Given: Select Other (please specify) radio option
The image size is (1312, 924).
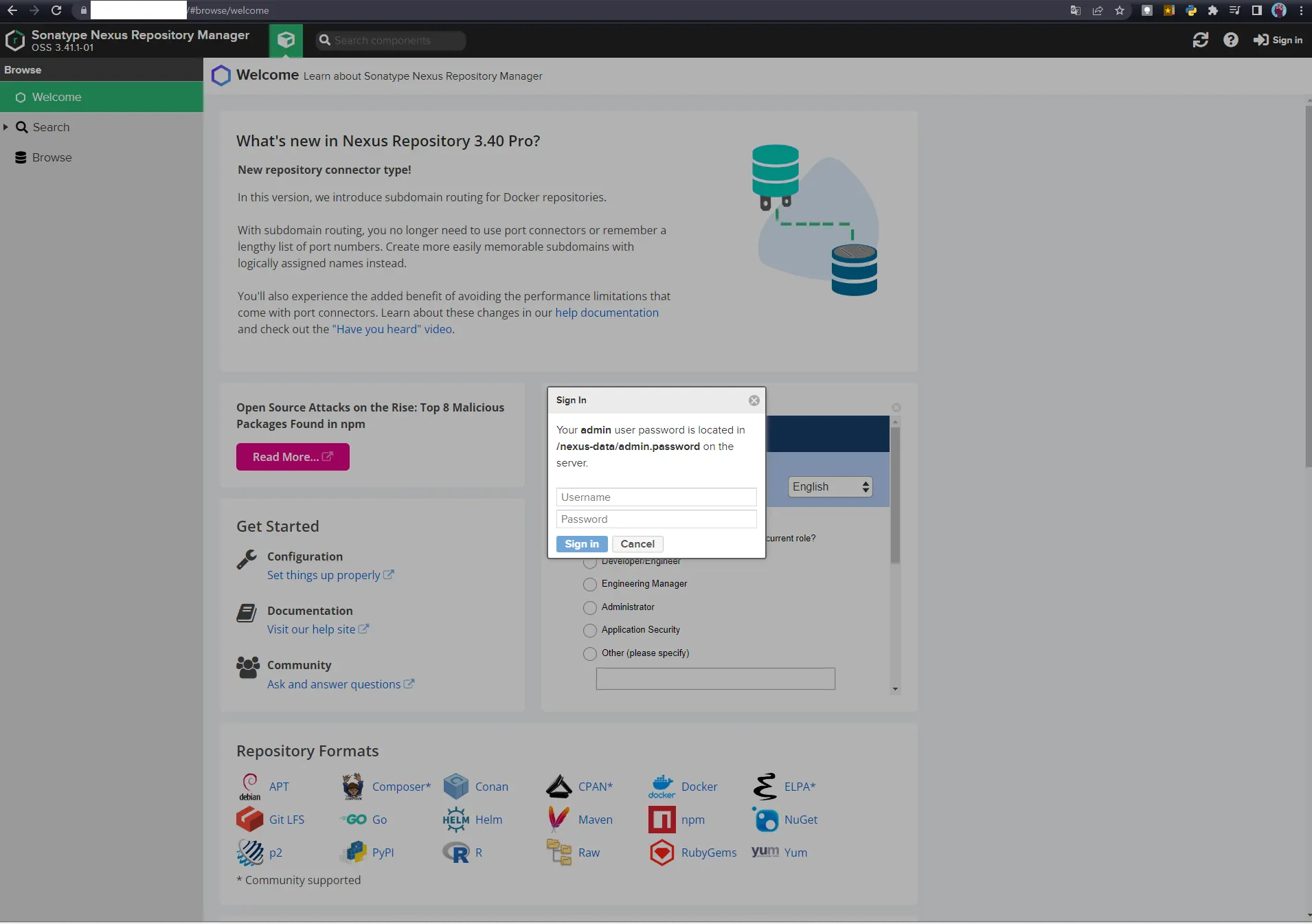Looking at the screenshot, I should [x=589, y=654].
